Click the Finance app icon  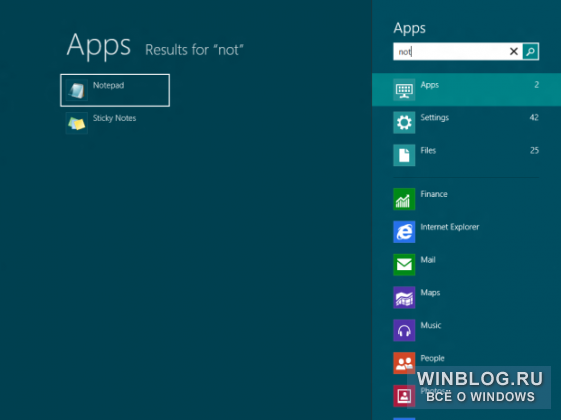pos(404,199)
